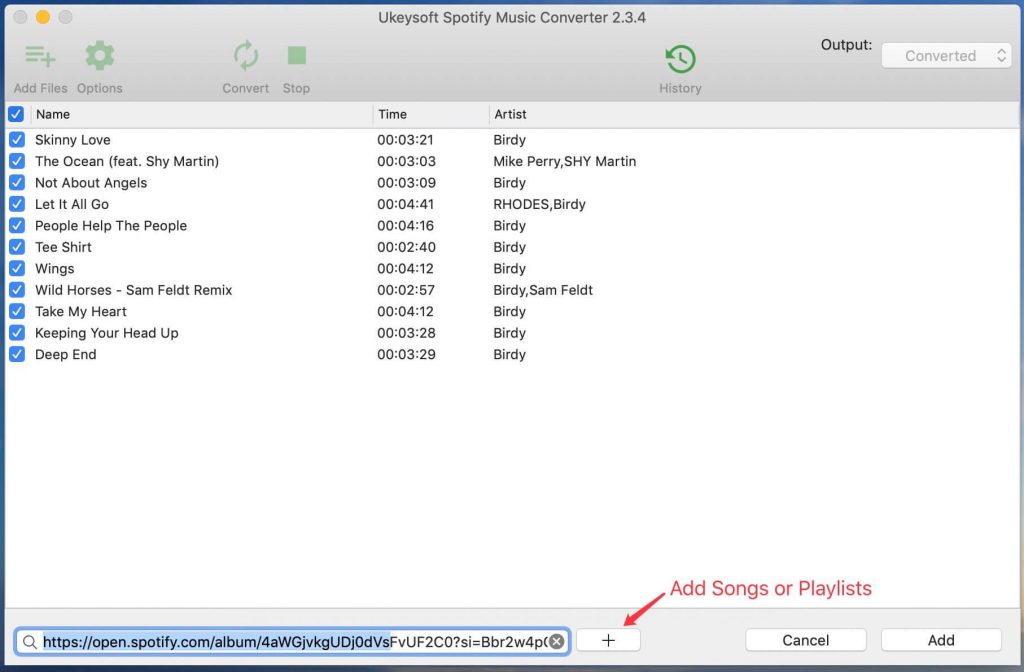Sort the list by Name column header
This screenshot has width=1024, height=672.
[x=200, y=114]
